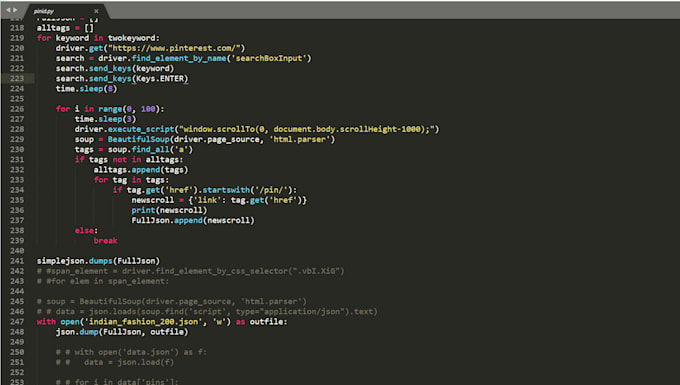Click 'simplejson.dumps(FullJson)' line
Viewport: 680px width, 385px height.
click(x=98, y=261)
